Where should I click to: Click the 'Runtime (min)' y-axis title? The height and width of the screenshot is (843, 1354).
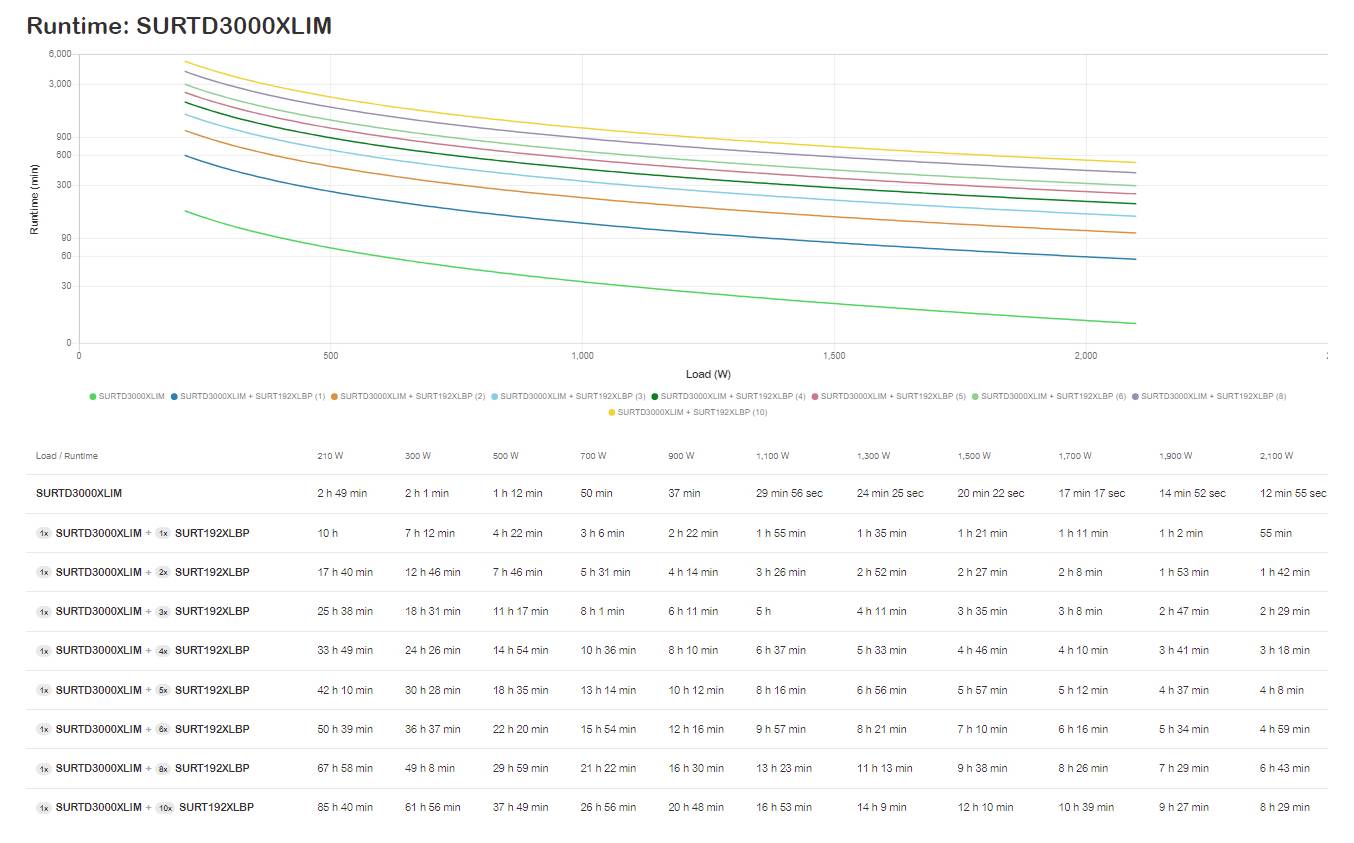tap(34, 199)
